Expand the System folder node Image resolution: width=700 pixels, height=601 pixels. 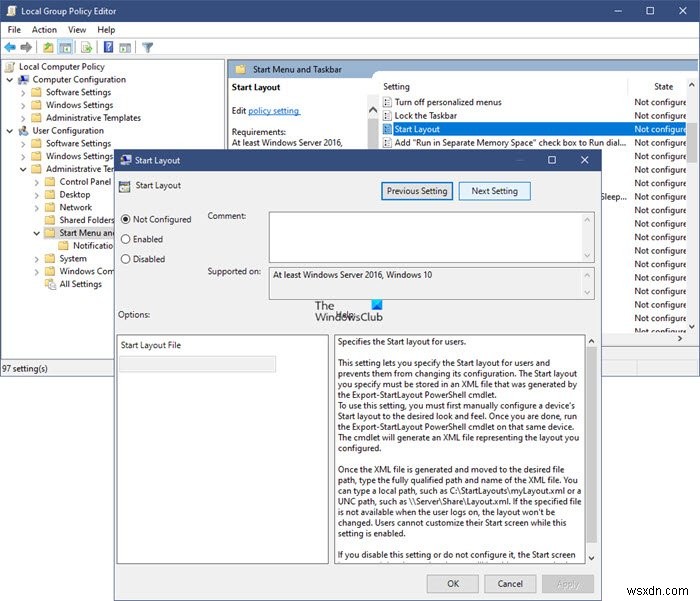[37, 259]
